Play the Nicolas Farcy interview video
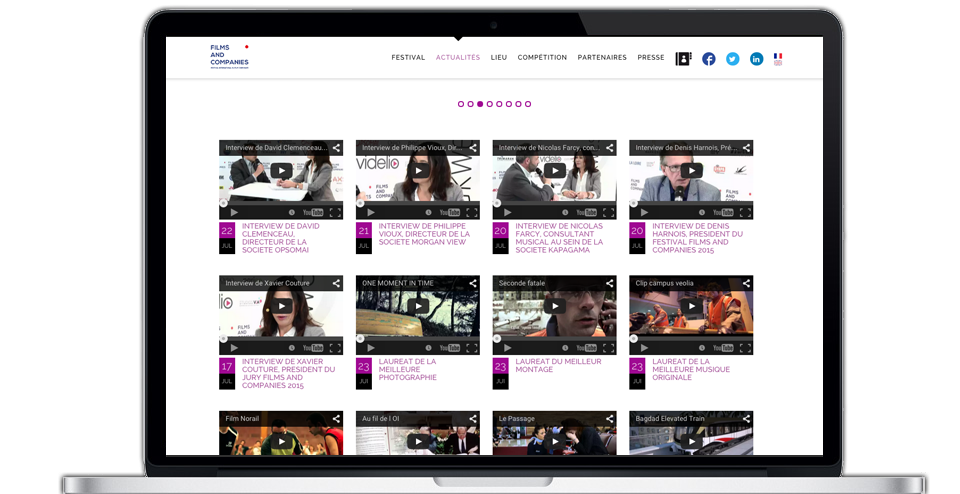 click(x=554, y=171)
